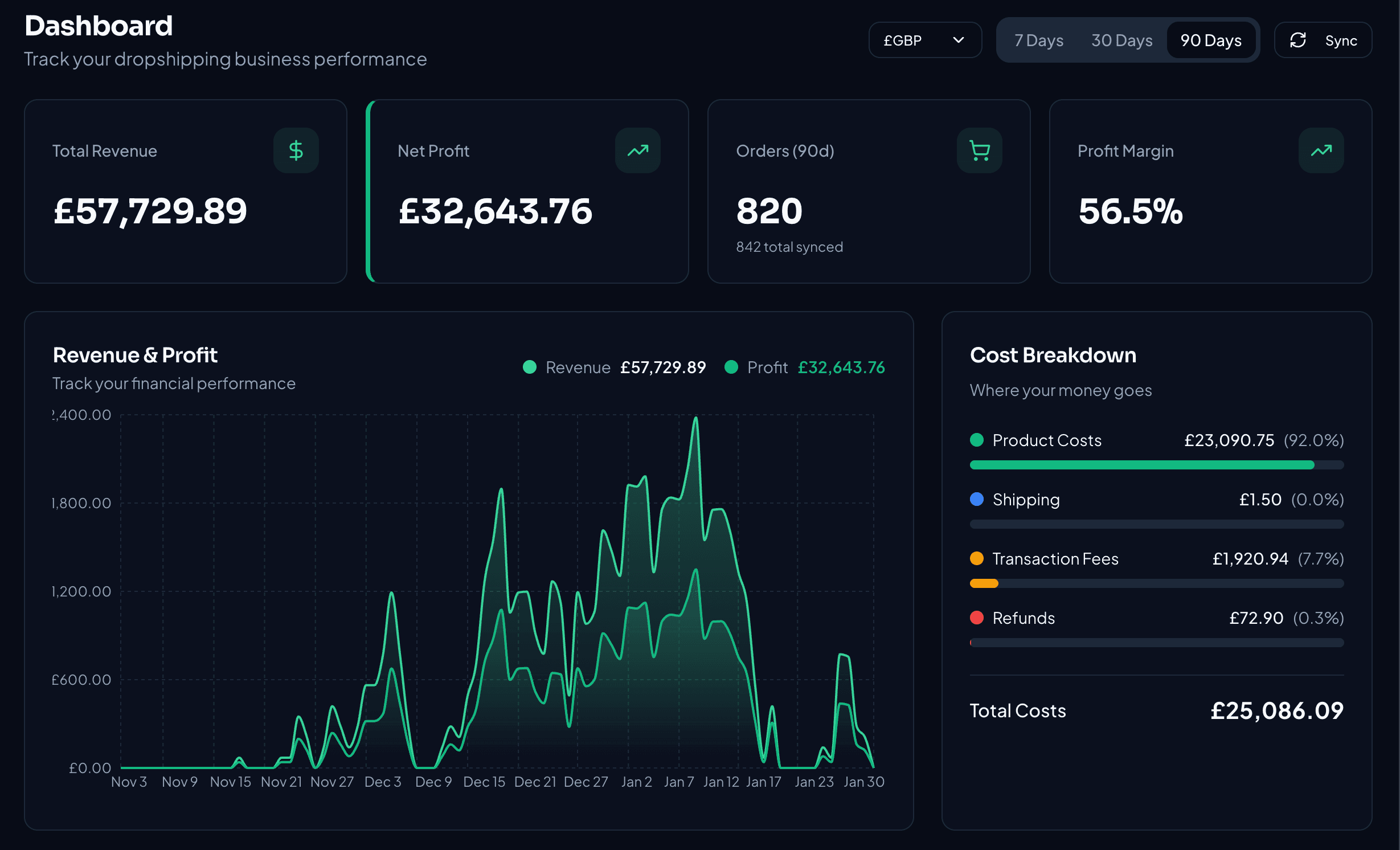The height and width of the screenshot is (850, 1400).
Task: Click the shopping cart icon on Orders card
Action: 979,150
